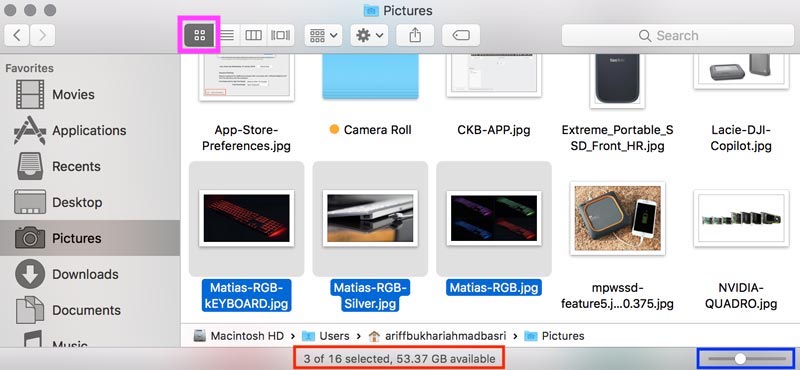Click ariffbukhariahmadbasri in the path bar
Viewport: 800px width, 370px height.
coord(438,336)
